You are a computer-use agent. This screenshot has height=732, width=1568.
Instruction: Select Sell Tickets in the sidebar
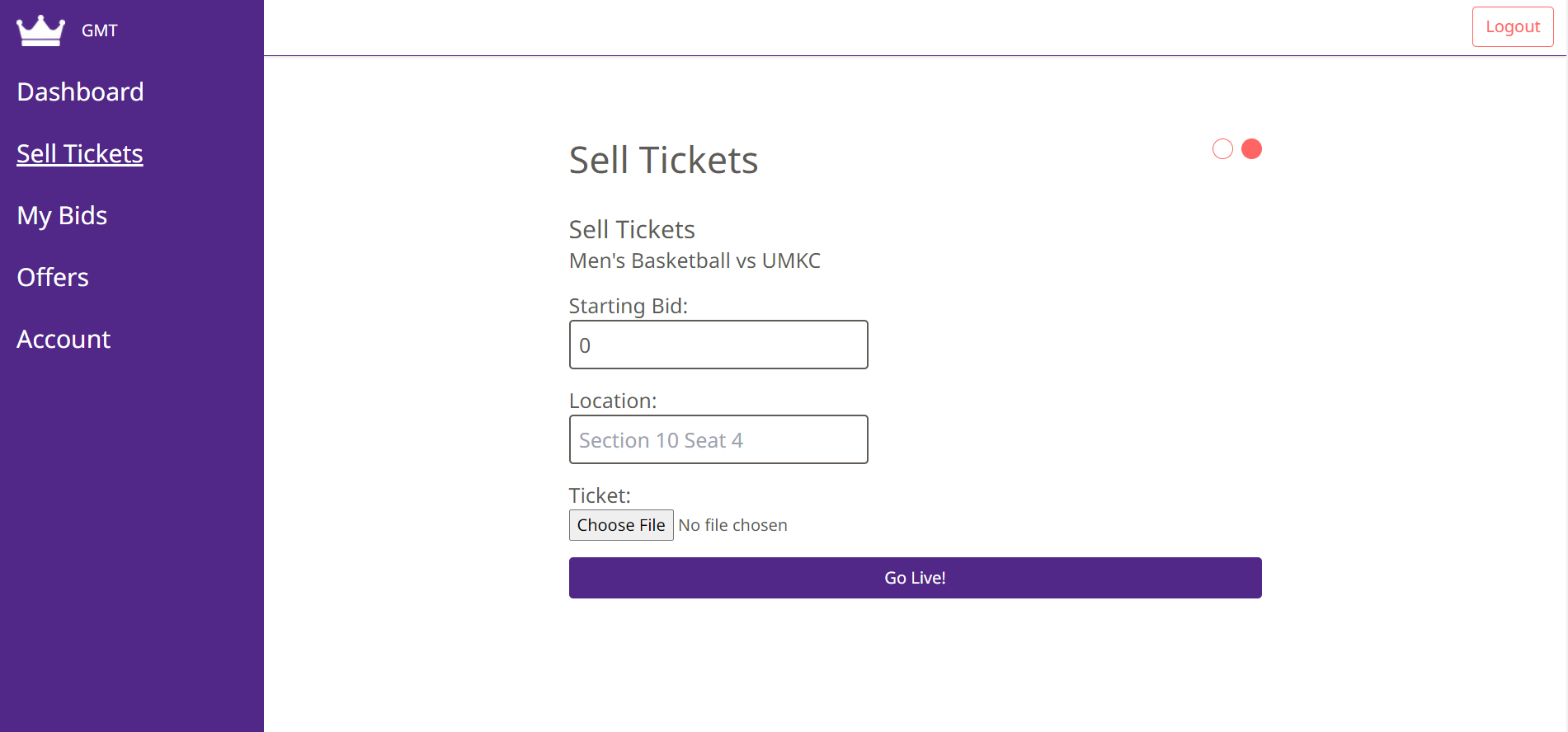(80, 153)
